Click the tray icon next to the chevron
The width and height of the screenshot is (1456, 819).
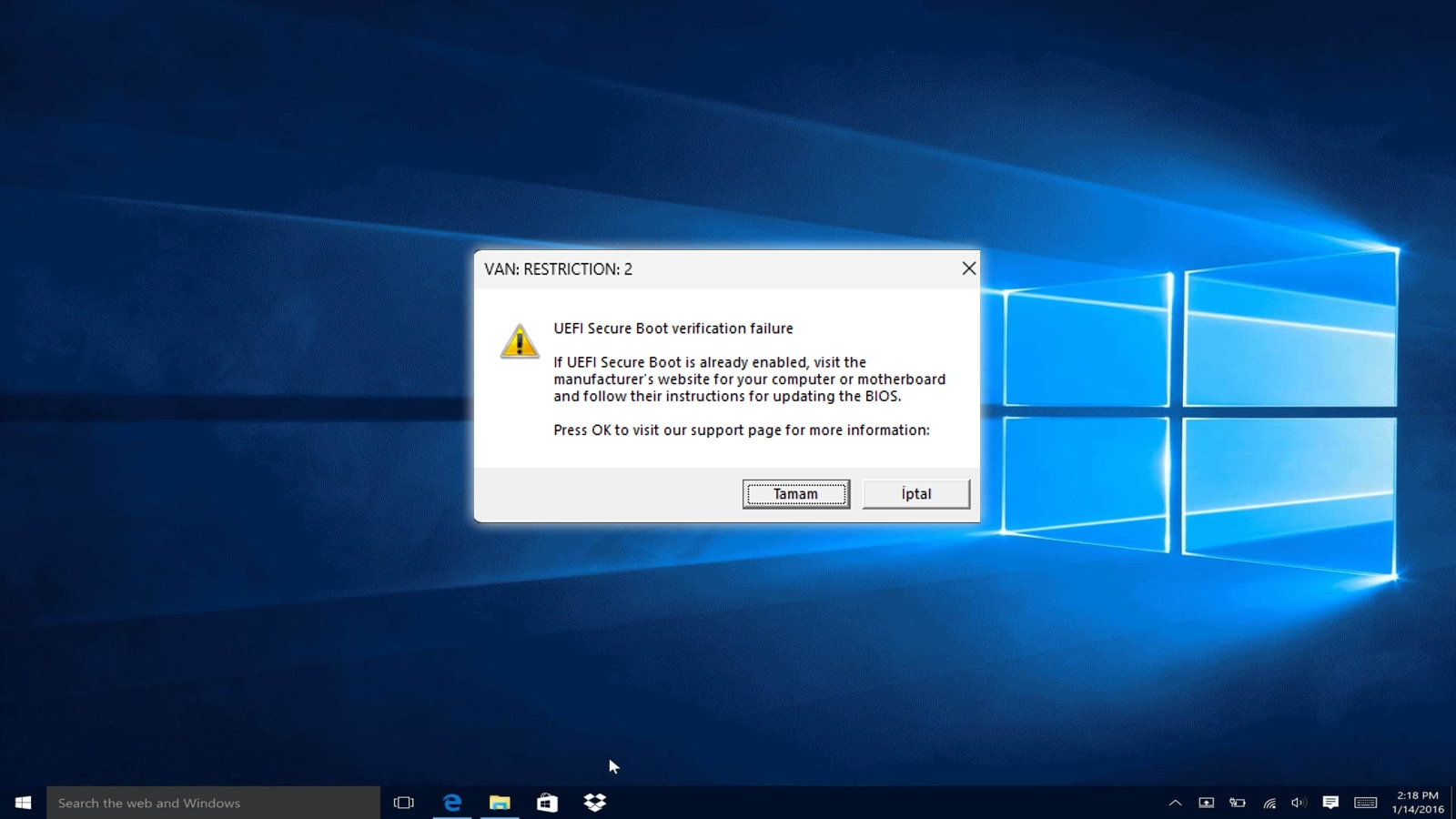[1206, 803]
